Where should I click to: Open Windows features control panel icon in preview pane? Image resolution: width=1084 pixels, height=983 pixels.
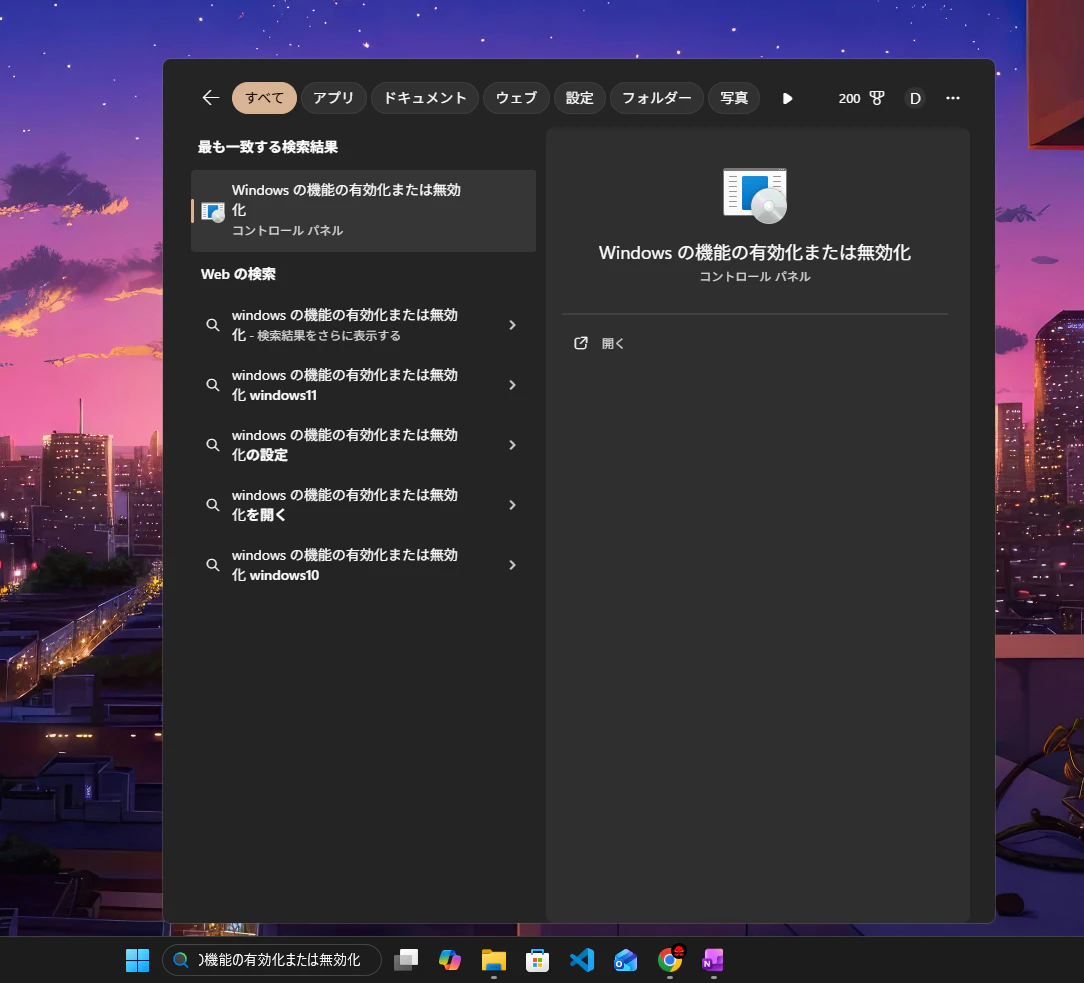click(755, 195)
